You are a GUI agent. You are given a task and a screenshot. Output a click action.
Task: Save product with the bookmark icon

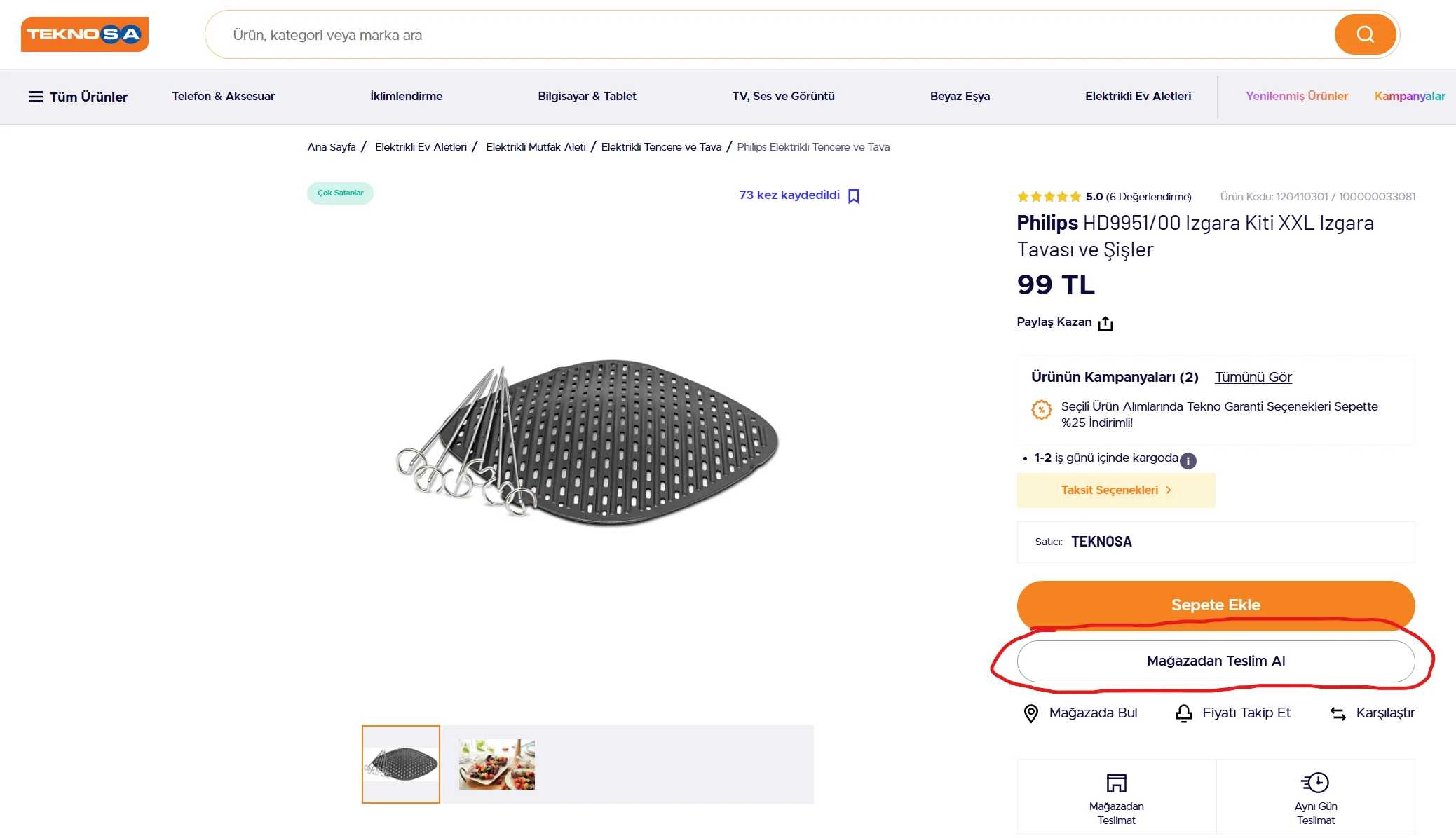pos(853,196)
